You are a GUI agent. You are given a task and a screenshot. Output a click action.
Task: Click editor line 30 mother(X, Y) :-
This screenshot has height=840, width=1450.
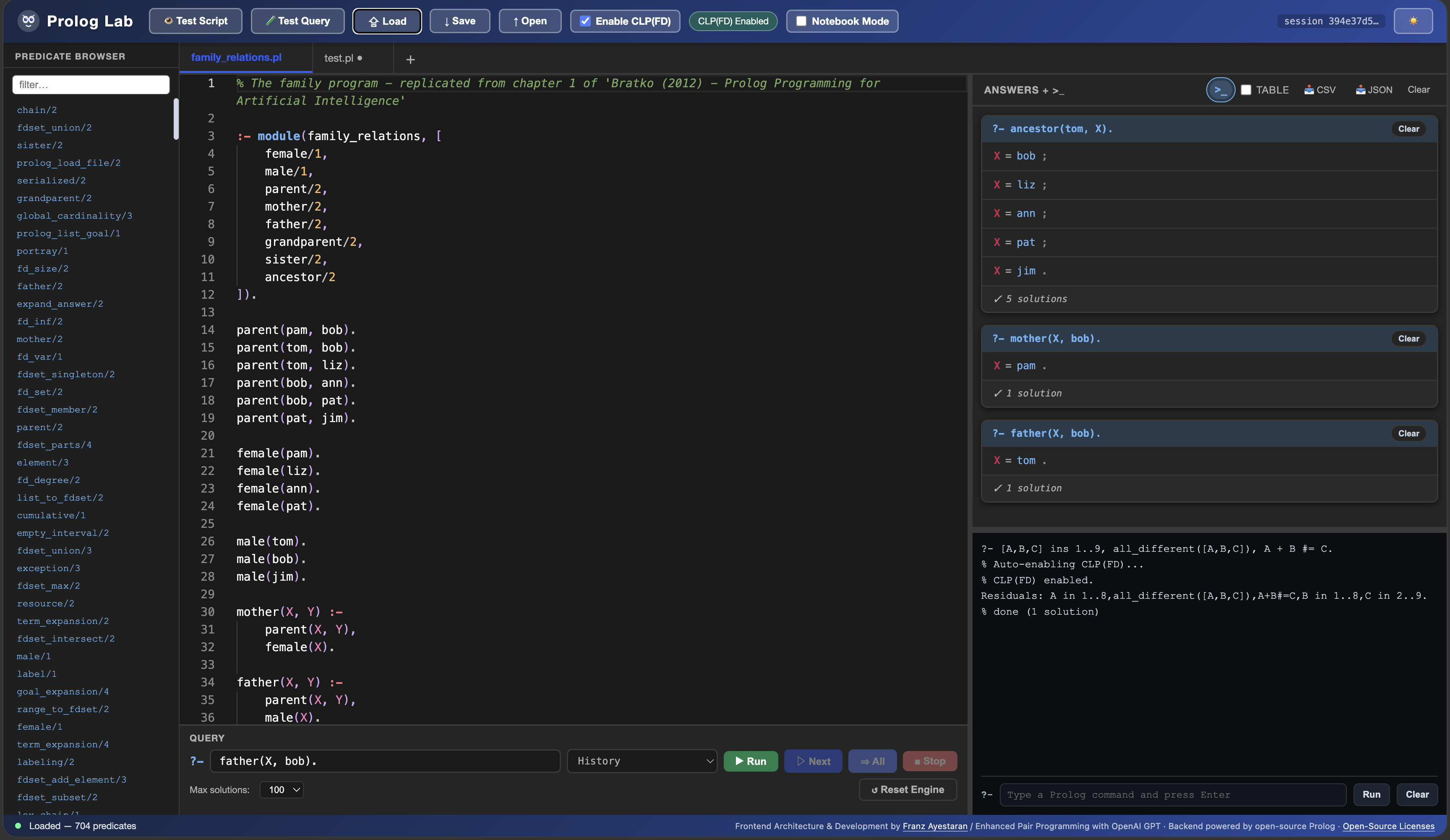289,612
